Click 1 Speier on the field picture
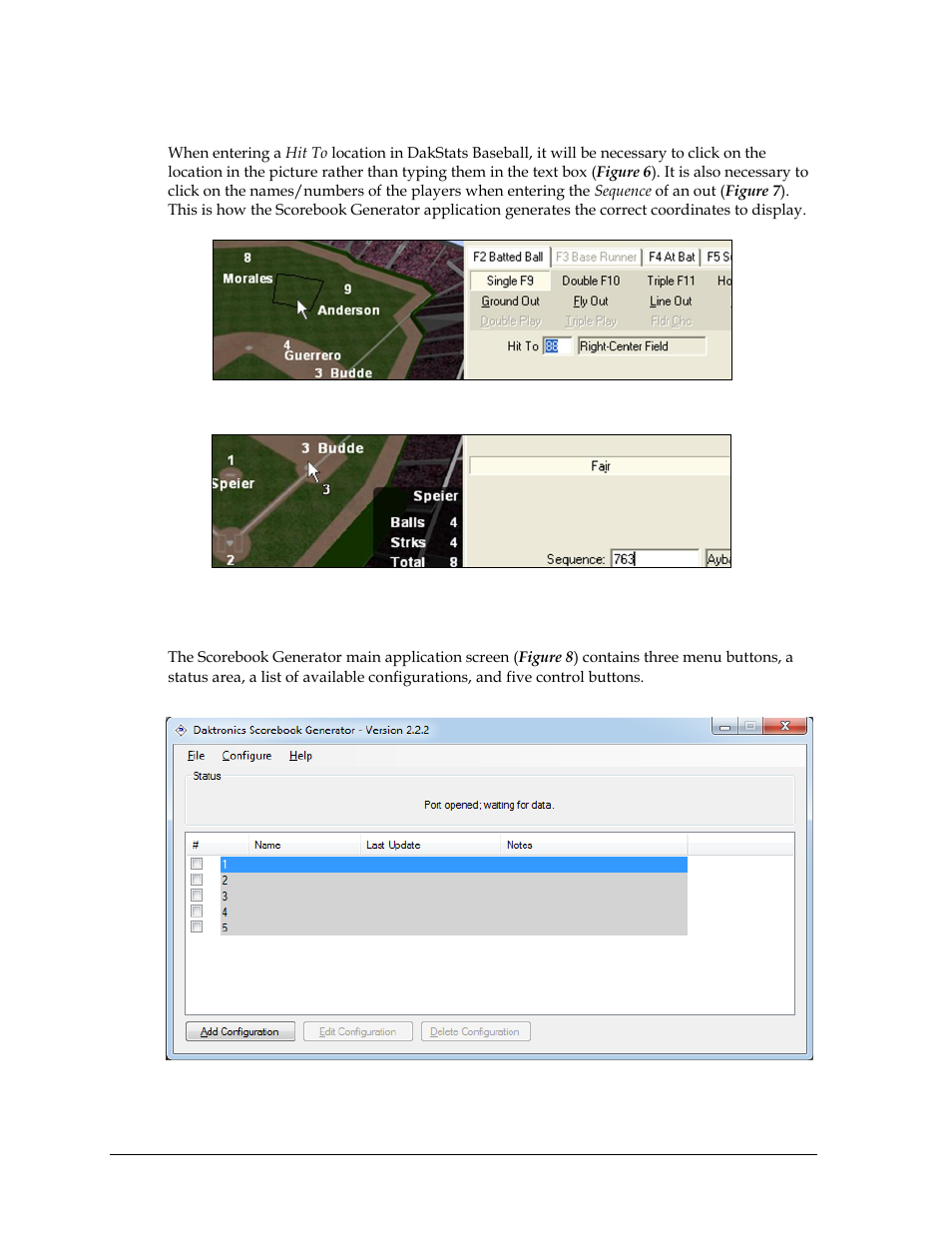This screenshot has height=1233, width=952. [x=233, y=473]
